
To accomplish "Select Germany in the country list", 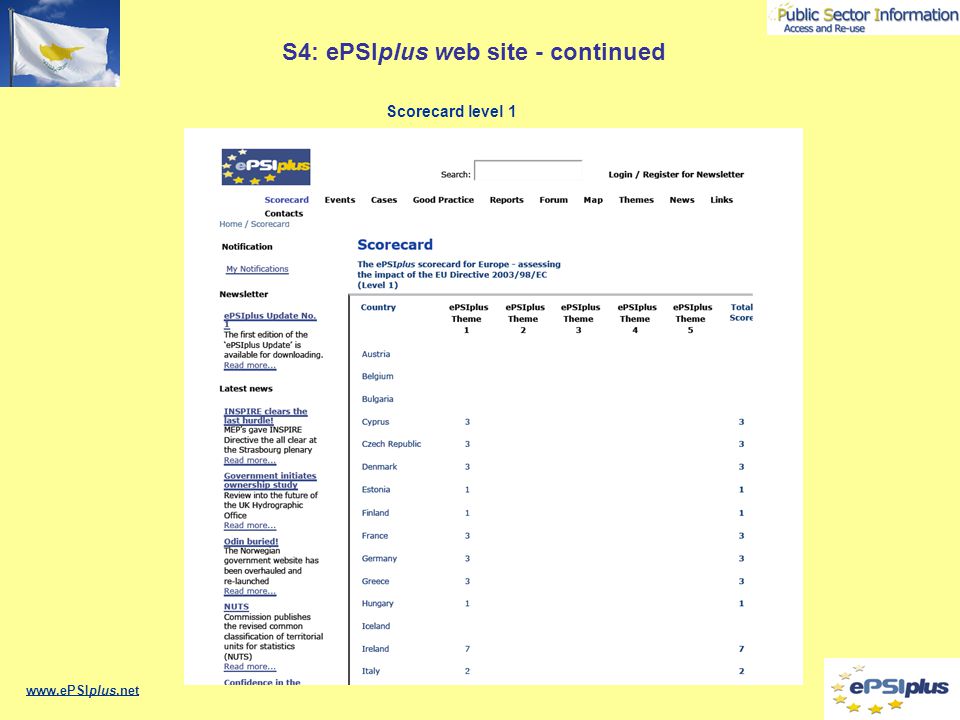I will (380, 558).
